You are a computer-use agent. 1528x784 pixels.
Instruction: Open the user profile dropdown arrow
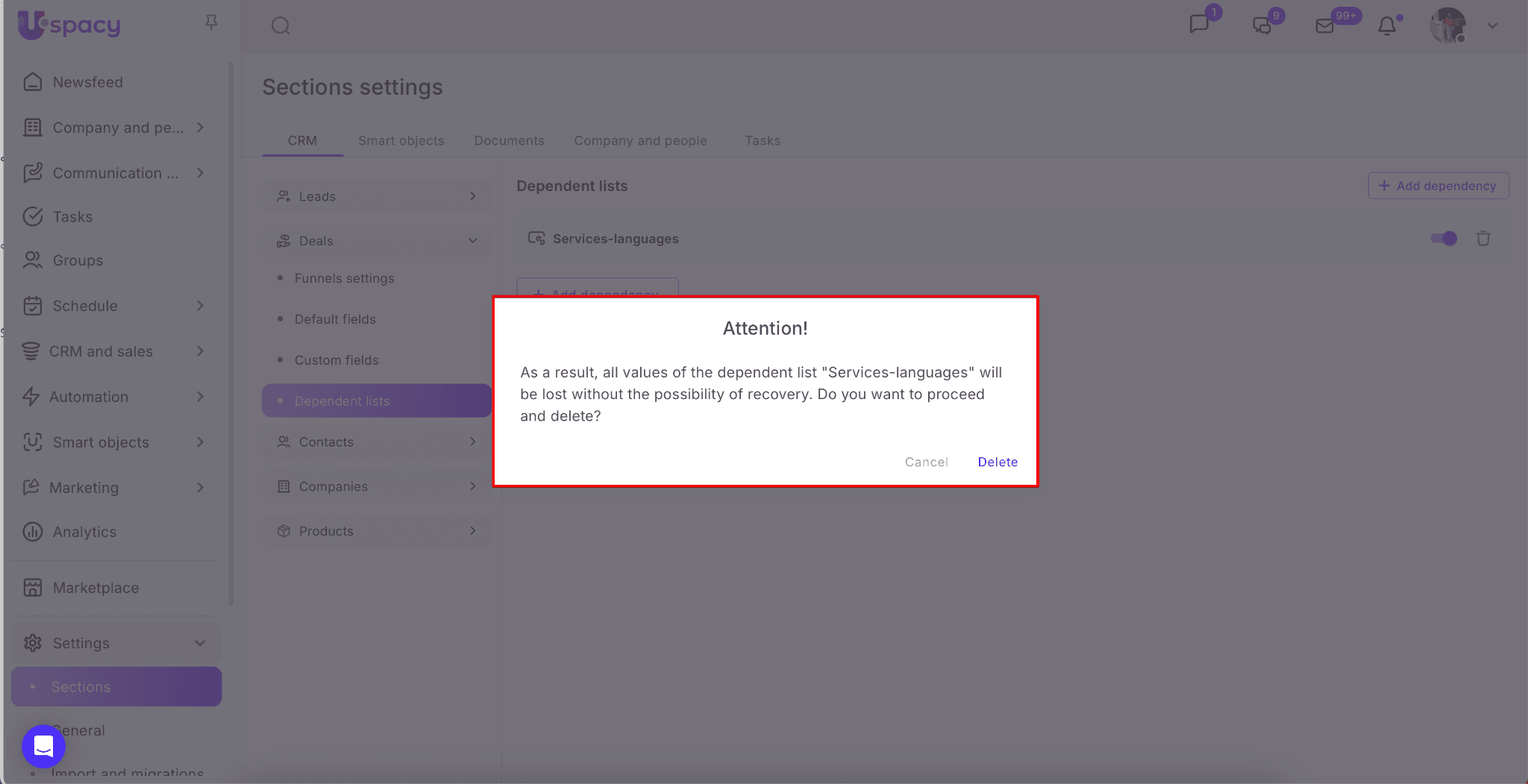tap(1492, 26)
